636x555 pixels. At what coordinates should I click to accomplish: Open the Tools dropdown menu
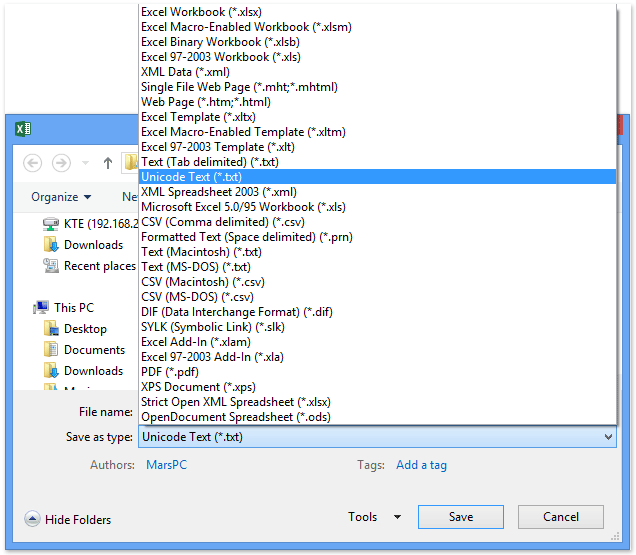(374, 517)
